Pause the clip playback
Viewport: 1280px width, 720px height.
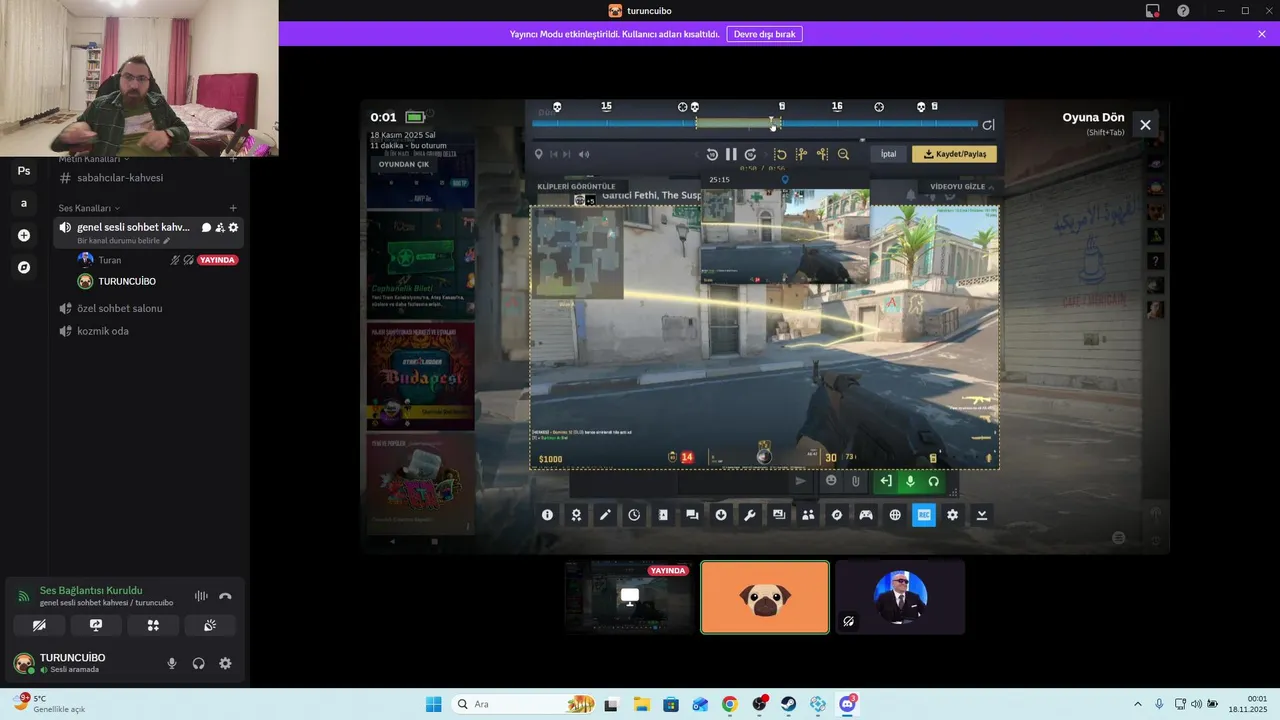tap(731, 154)
